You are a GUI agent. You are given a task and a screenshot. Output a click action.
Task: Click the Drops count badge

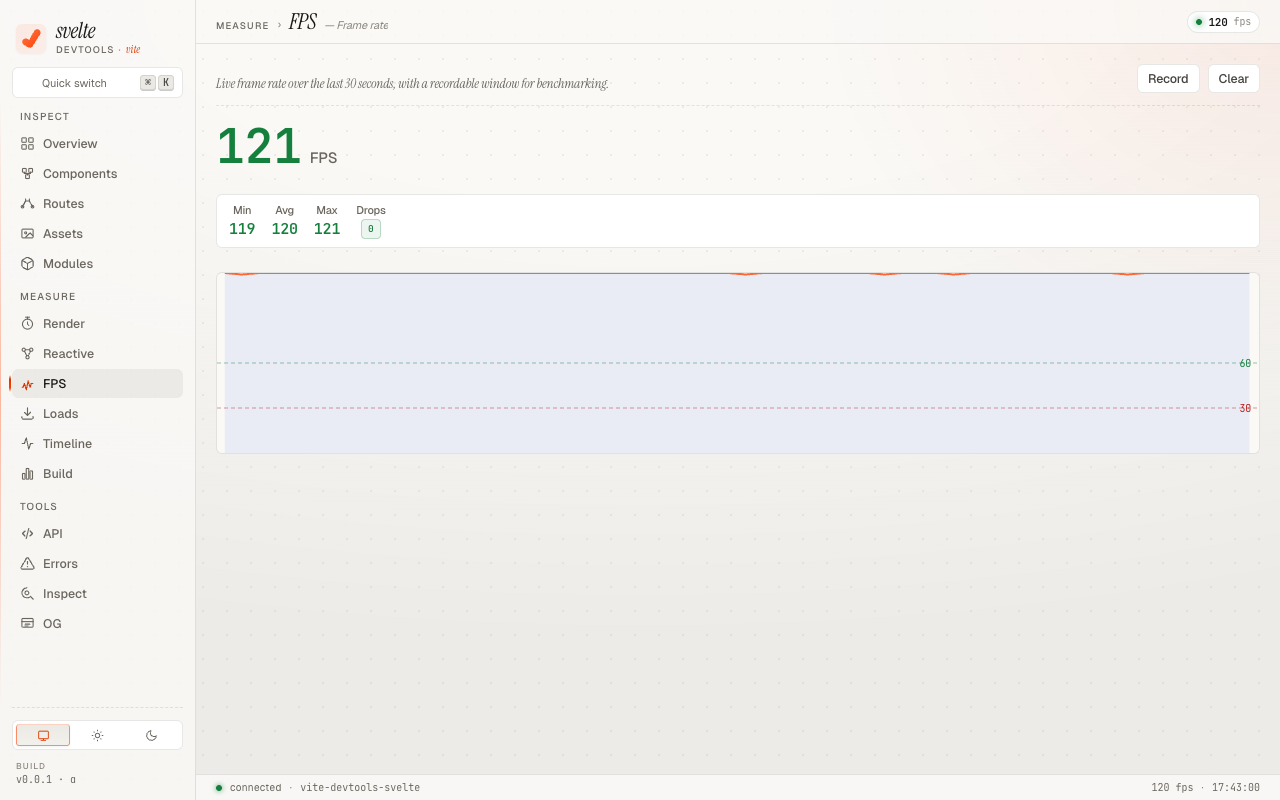tap(371, 229)
